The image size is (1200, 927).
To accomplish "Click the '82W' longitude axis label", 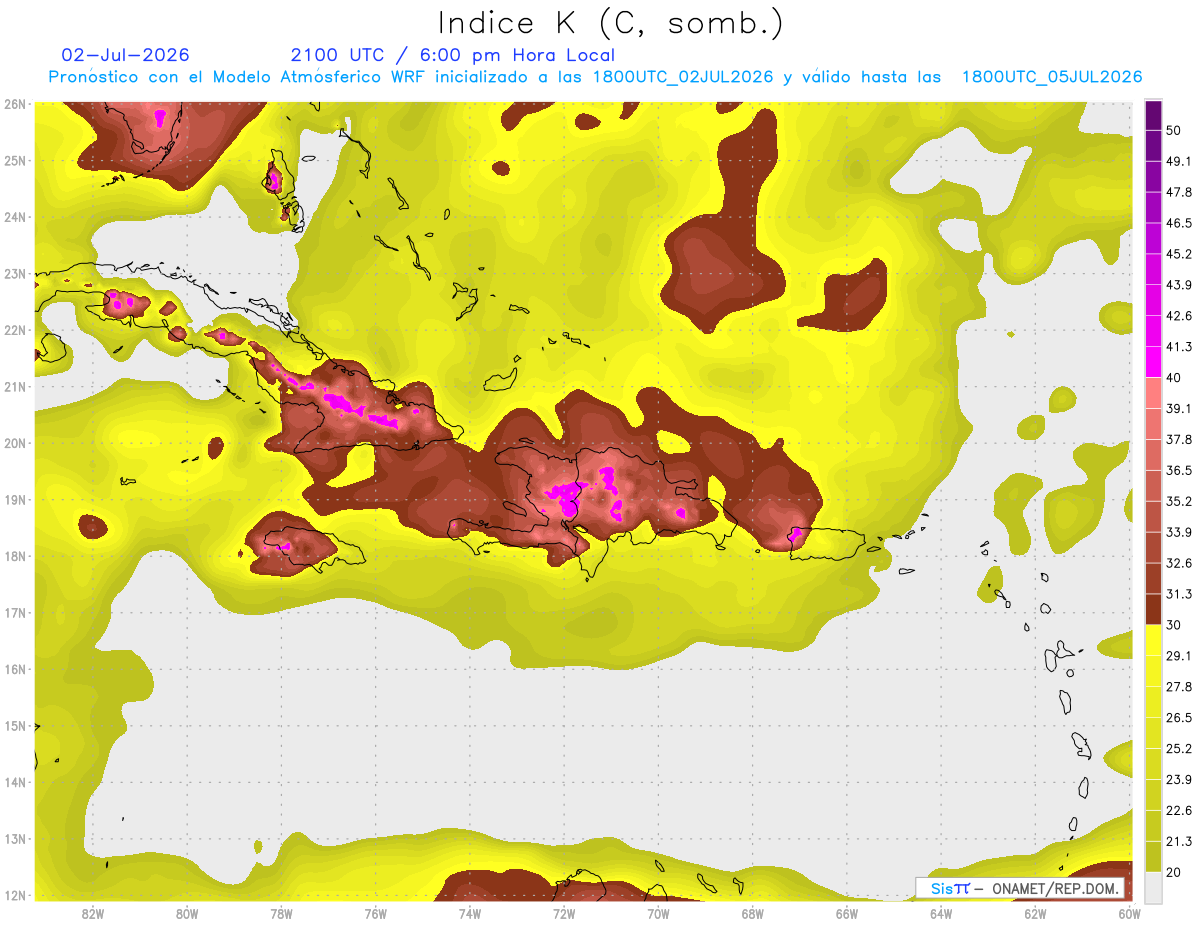I will [93, 913].
